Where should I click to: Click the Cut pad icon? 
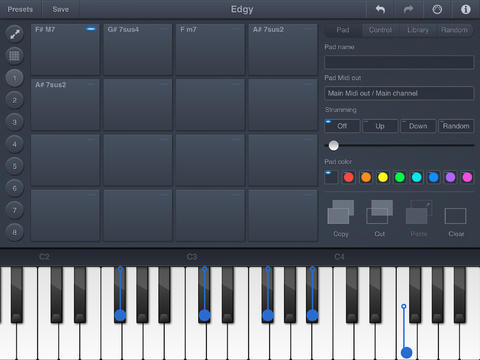pyautogui.click(x=379, y=212)
